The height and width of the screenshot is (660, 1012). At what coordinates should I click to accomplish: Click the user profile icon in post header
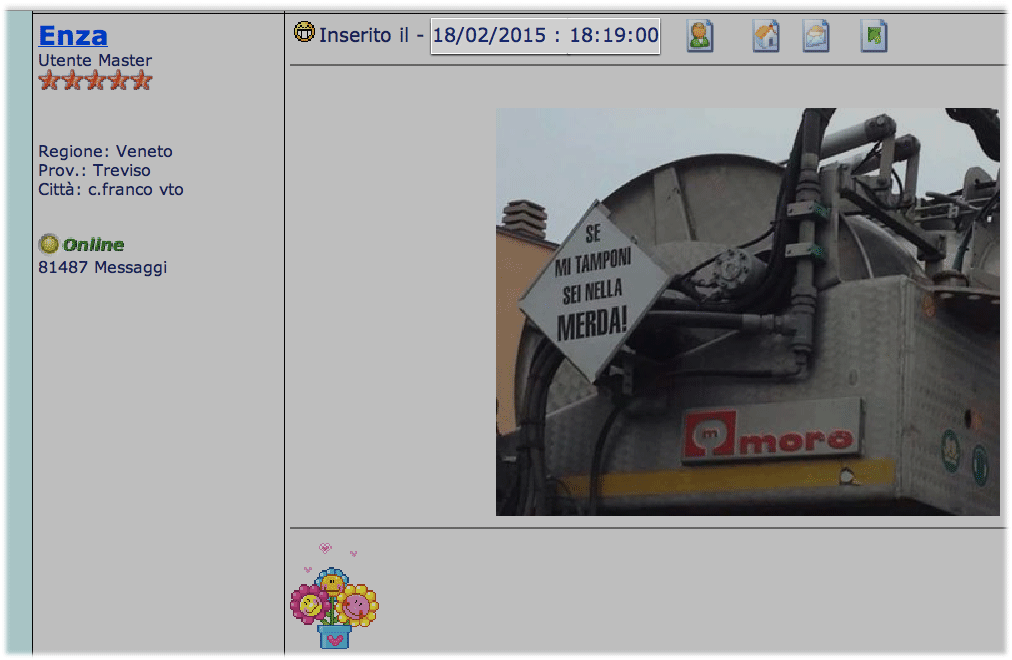pos(700,35)
